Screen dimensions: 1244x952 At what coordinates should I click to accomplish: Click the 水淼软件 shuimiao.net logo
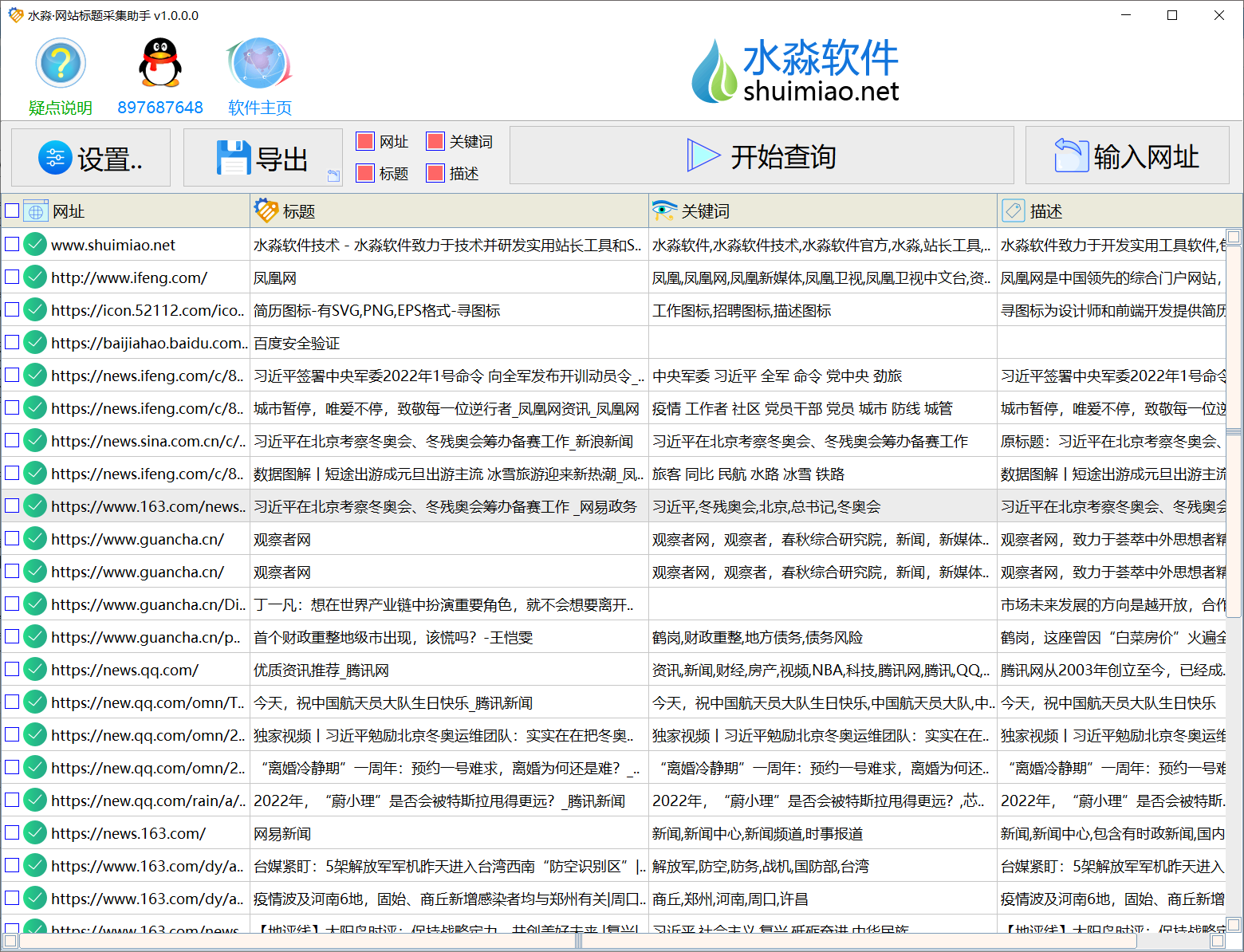(795, 71)
